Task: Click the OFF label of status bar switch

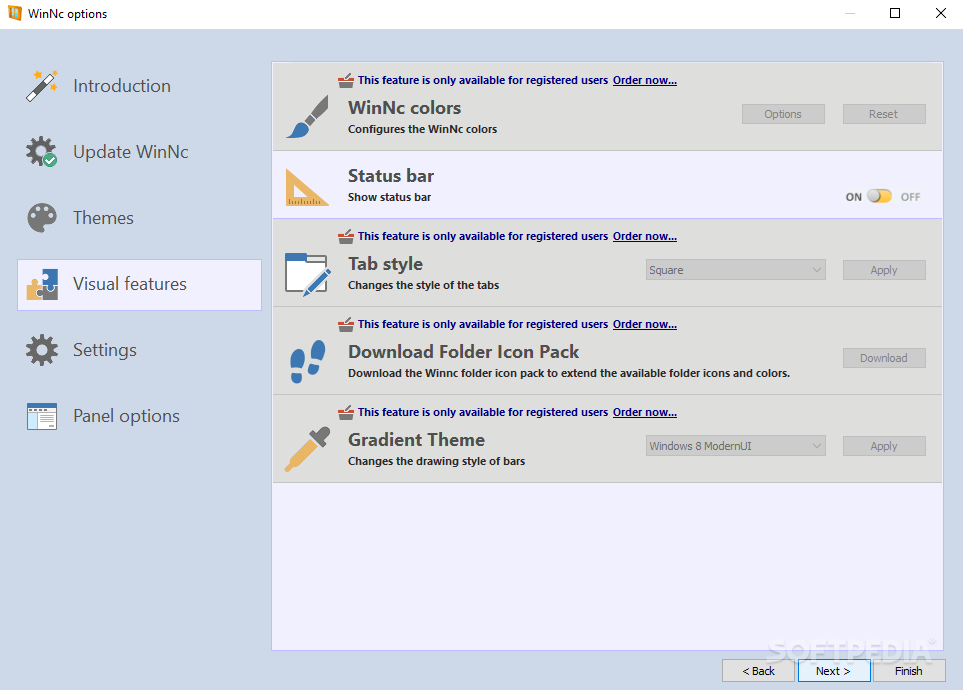Action: [x=910, y=197]
